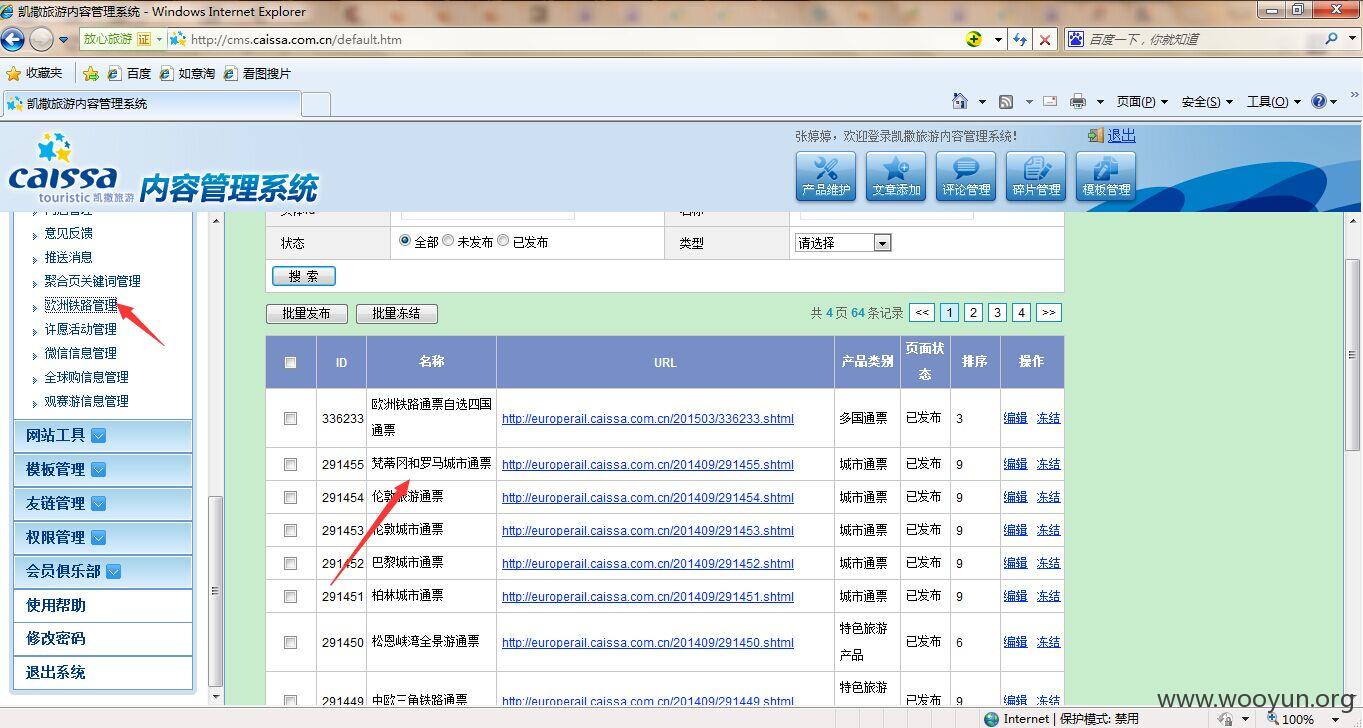Open 模板管理 header icon
The height and width of the screenshot is (728, 1363).
pyautogui.click(x=1106, y=176)
